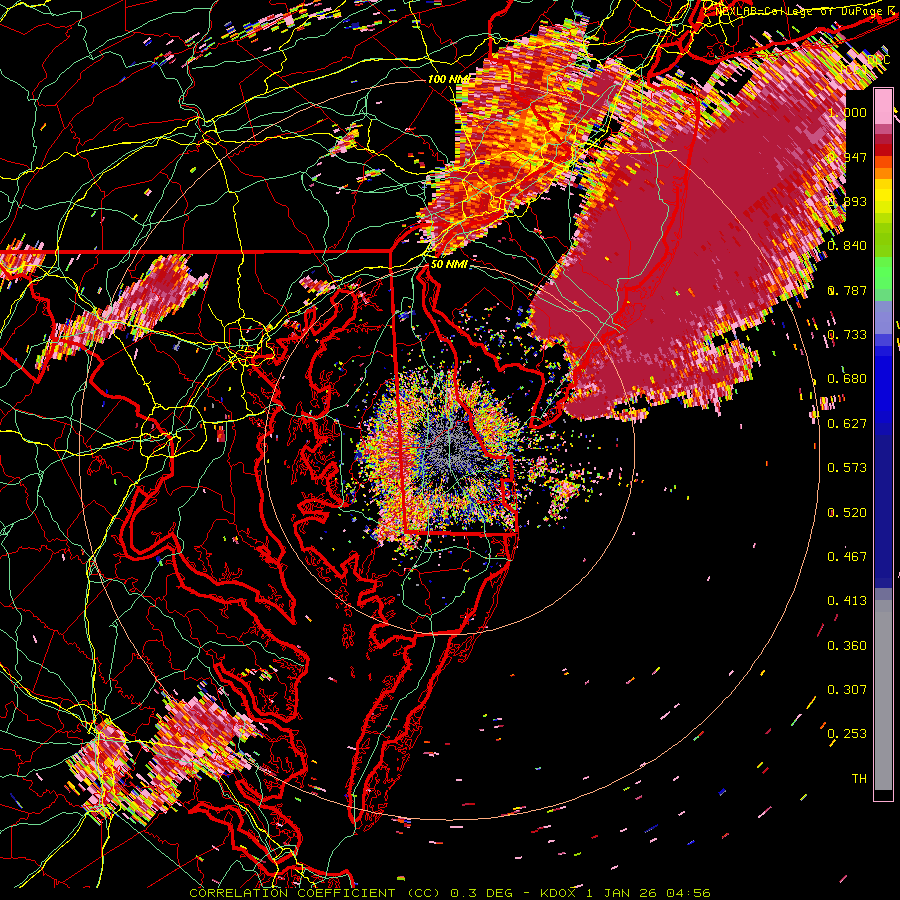Click the KDOX radar site identifier
This screenshot has height=900, width=900.
point(559,893)
